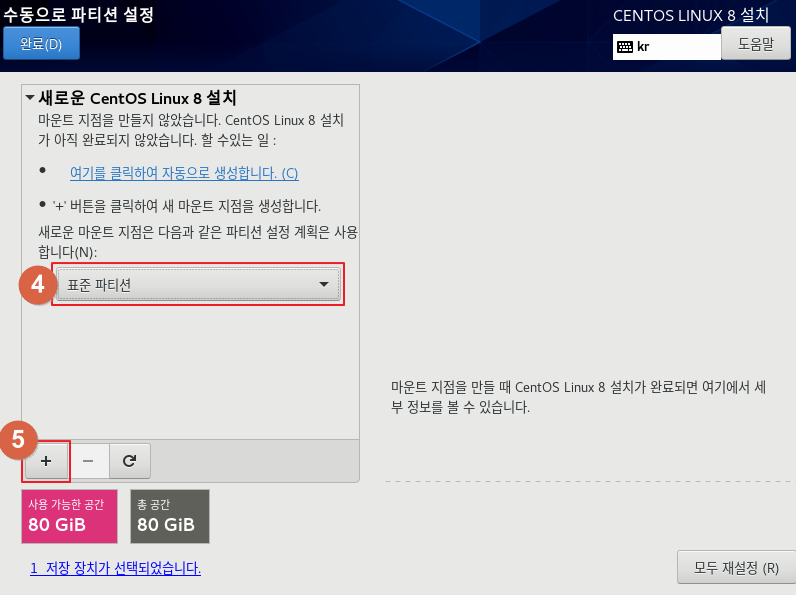Viewport: 796px width, 595px height.
Task: Click the 수동으로 파티션 설정 title text
Action: click(79, 14)
